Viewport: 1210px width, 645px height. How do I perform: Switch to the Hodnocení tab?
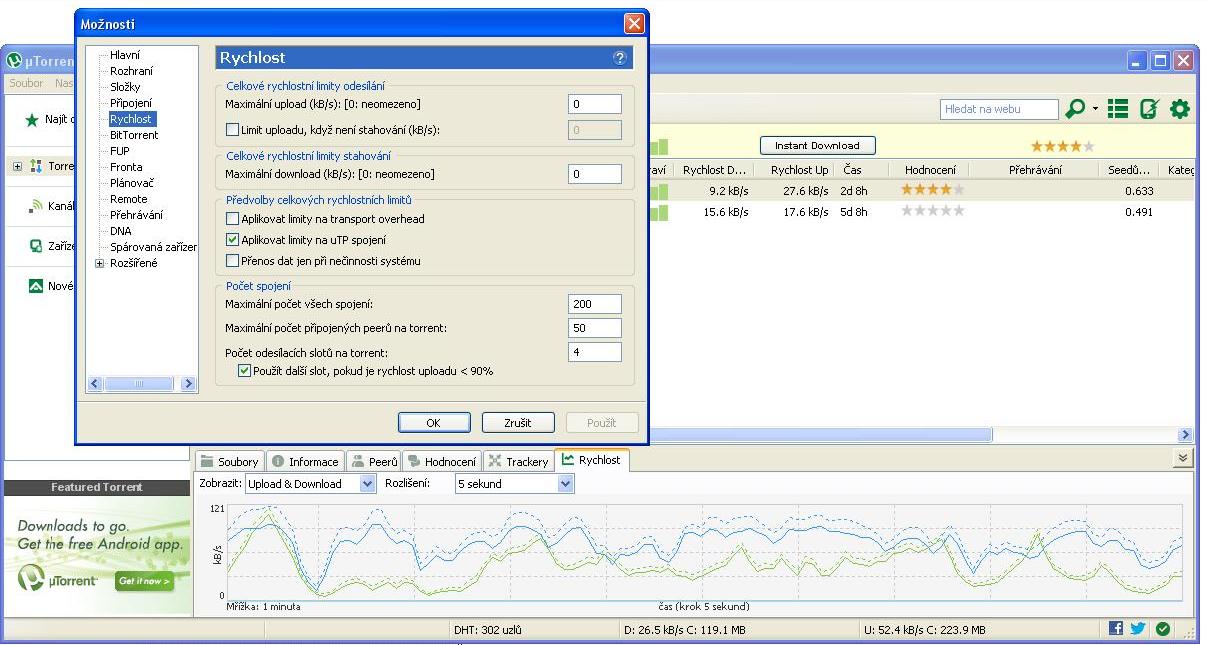(x=442, y=461)
